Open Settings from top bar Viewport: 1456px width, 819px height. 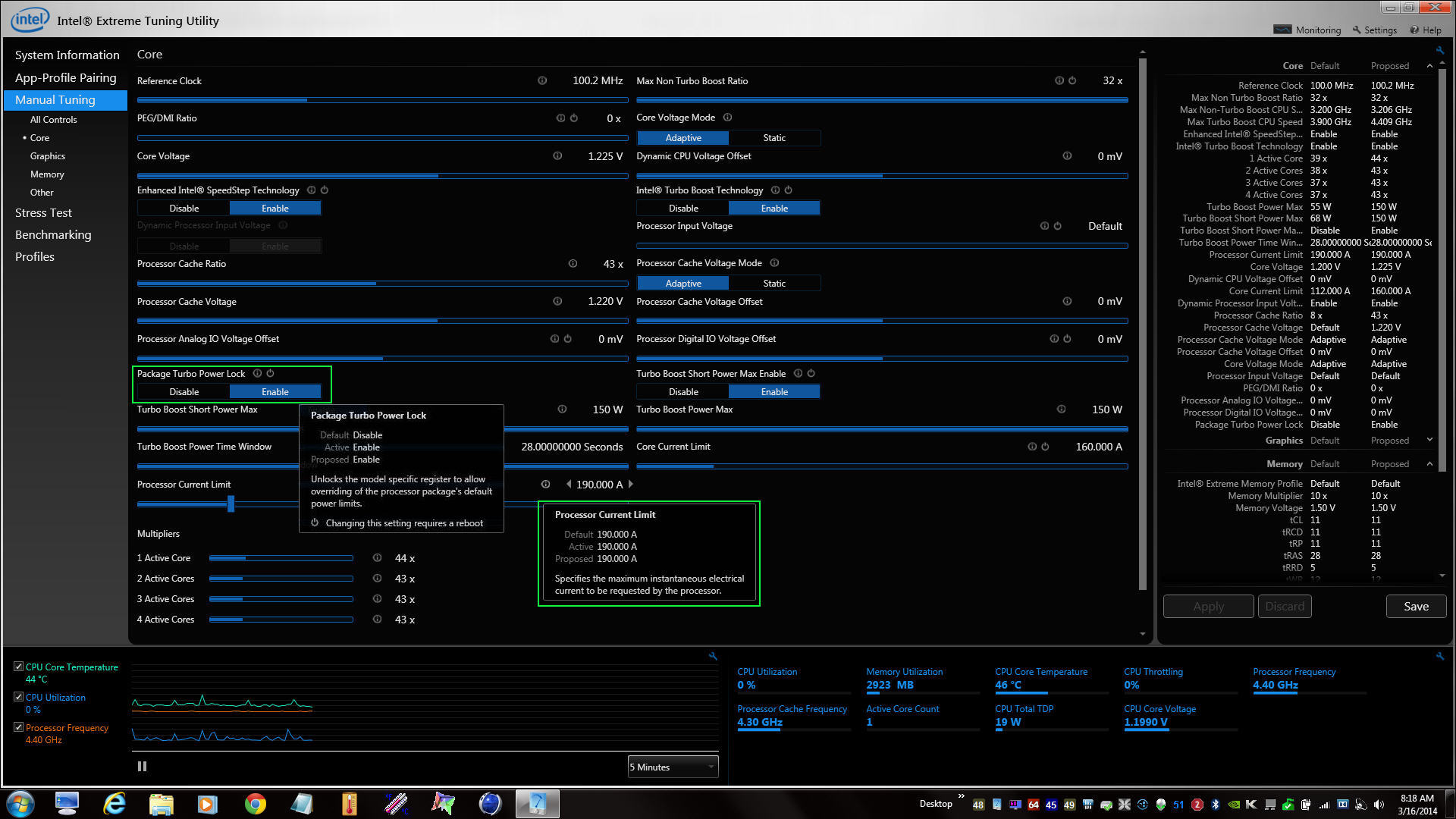[1374, 30]
